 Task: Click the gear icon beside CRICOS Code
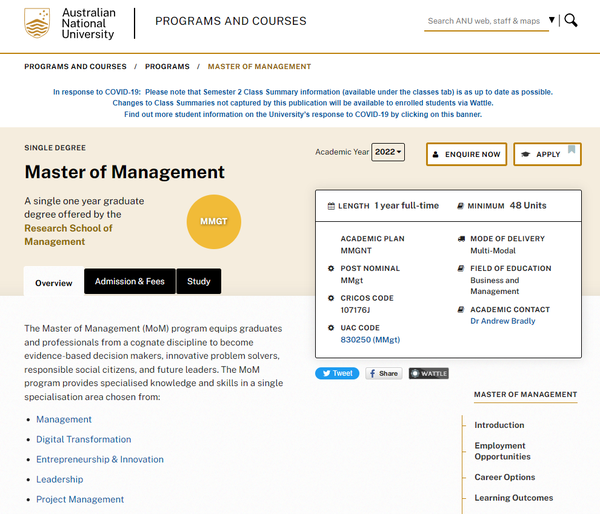(x=331, y=298)
